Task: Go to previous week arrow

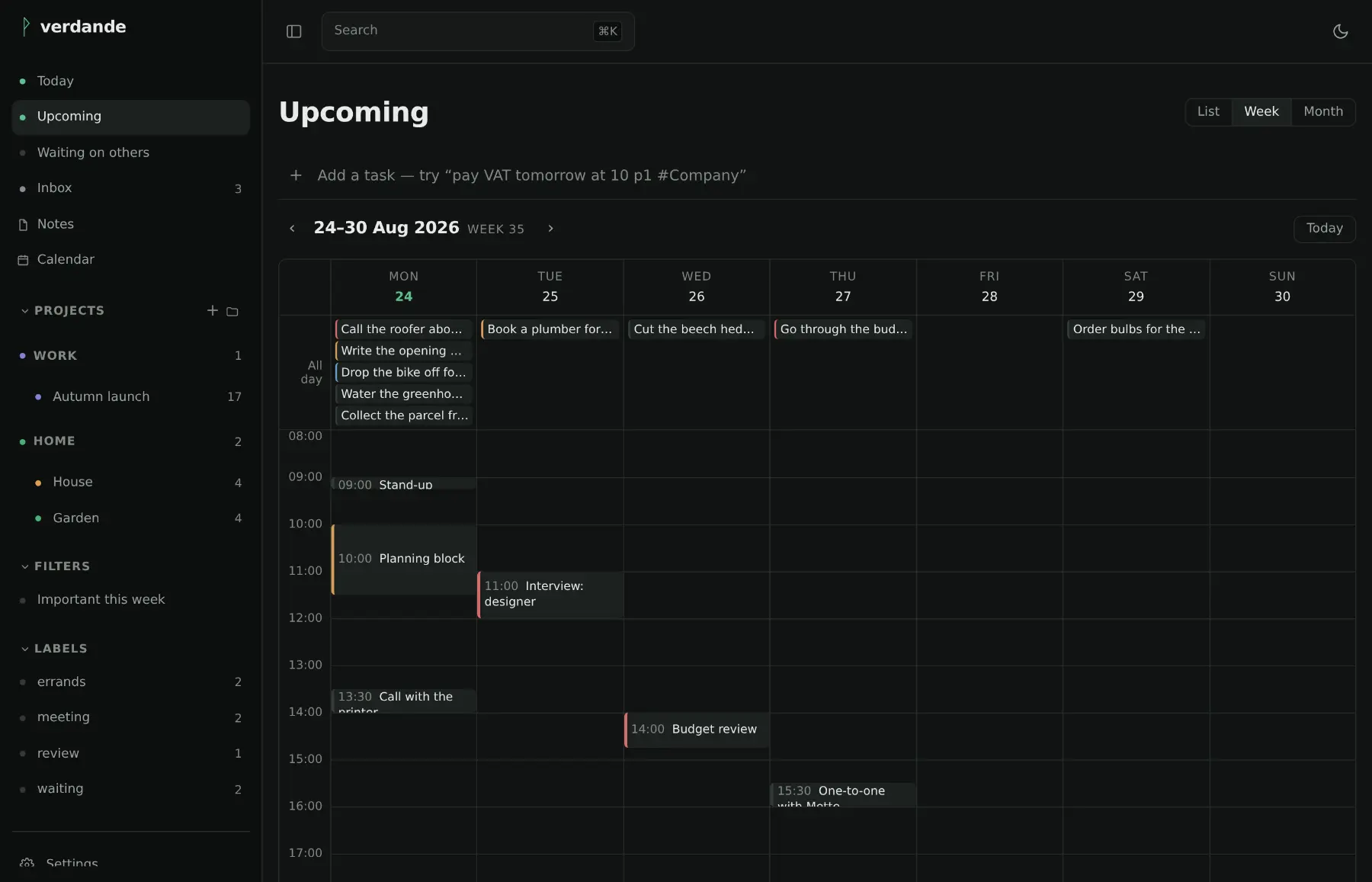Action: click(x=292, y=228)
